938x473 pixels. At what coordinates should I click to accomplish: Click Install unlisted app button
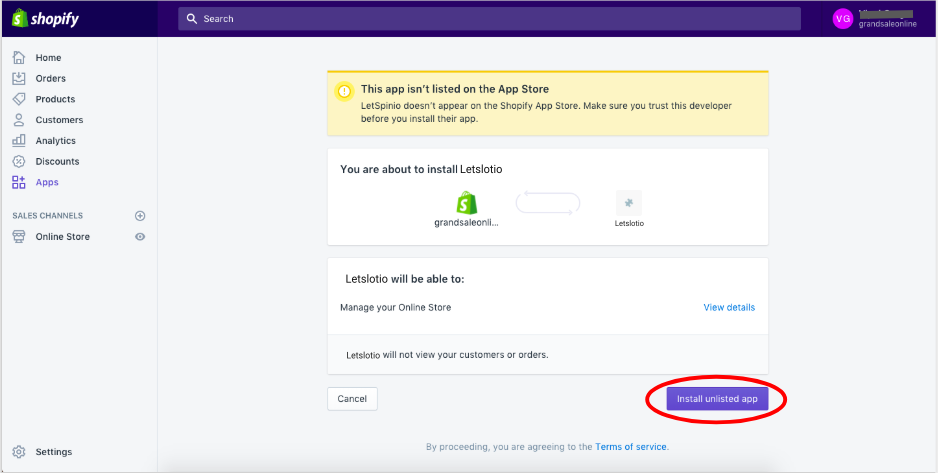(x=717, y=399)
